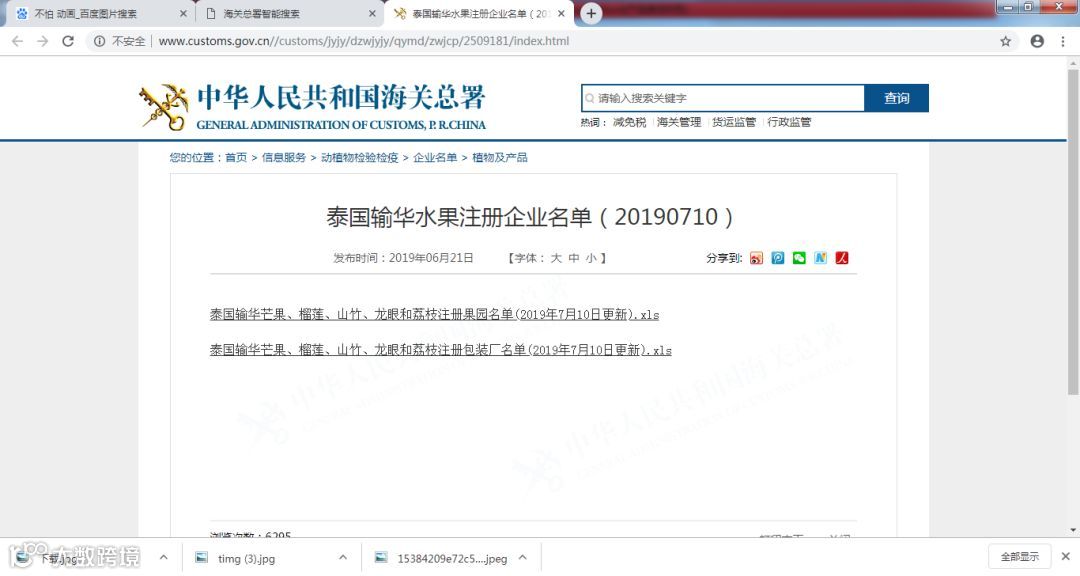Screen dimensions: 1080x576
Task: Click the 15384209e72c5 jpeg file icon
Action: pos(380,557)
